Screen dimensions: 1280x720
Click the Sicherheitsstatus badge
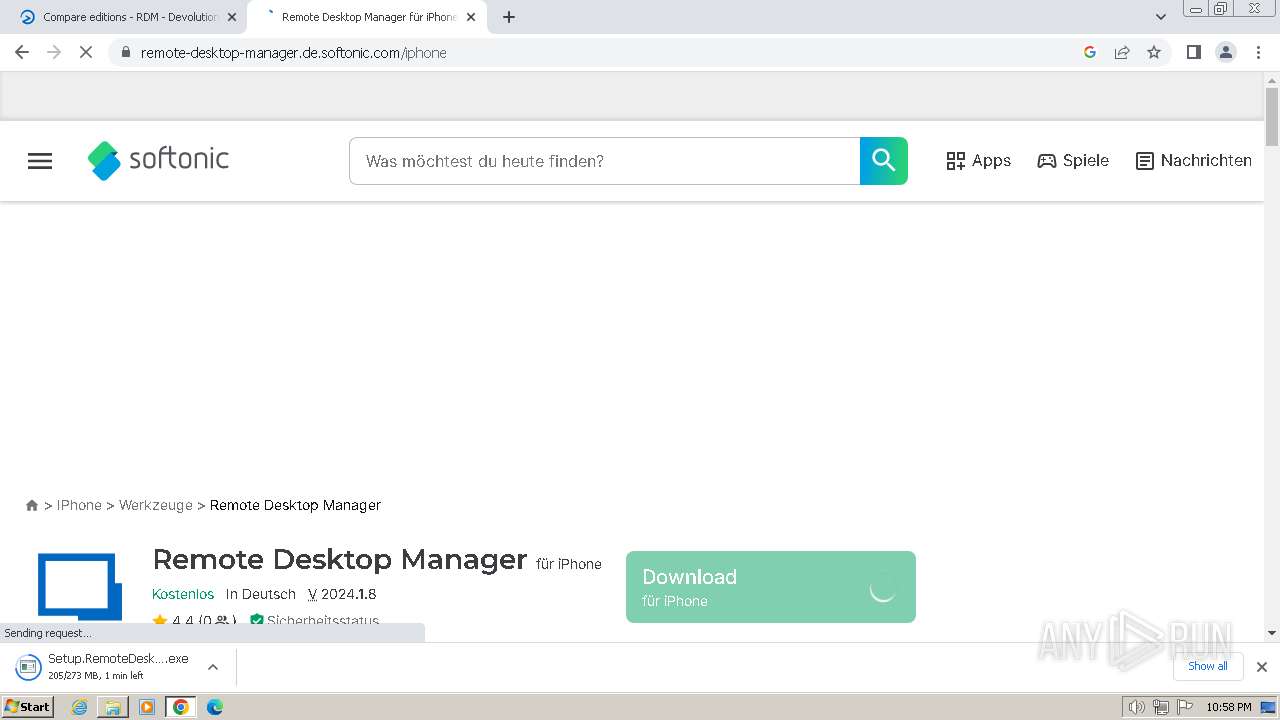click(x=314, y=621)
